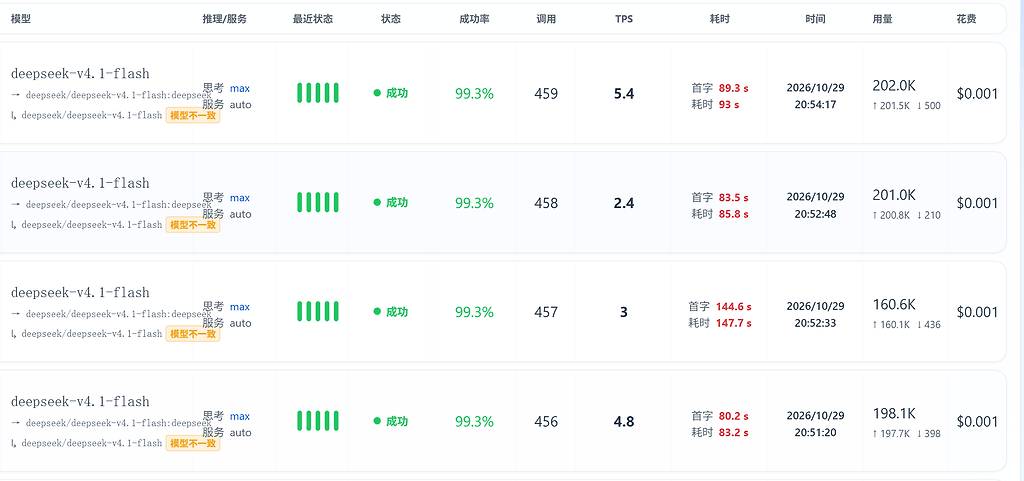This screenshot has width=1024, height=481.
Task: Click the usage value 198.1K
Action: tap(894, 413)
